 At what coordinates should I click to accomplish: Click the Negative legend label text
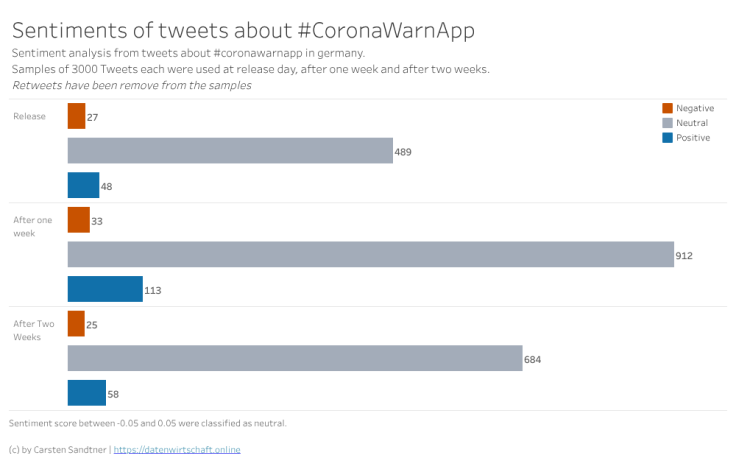[695, 107]
